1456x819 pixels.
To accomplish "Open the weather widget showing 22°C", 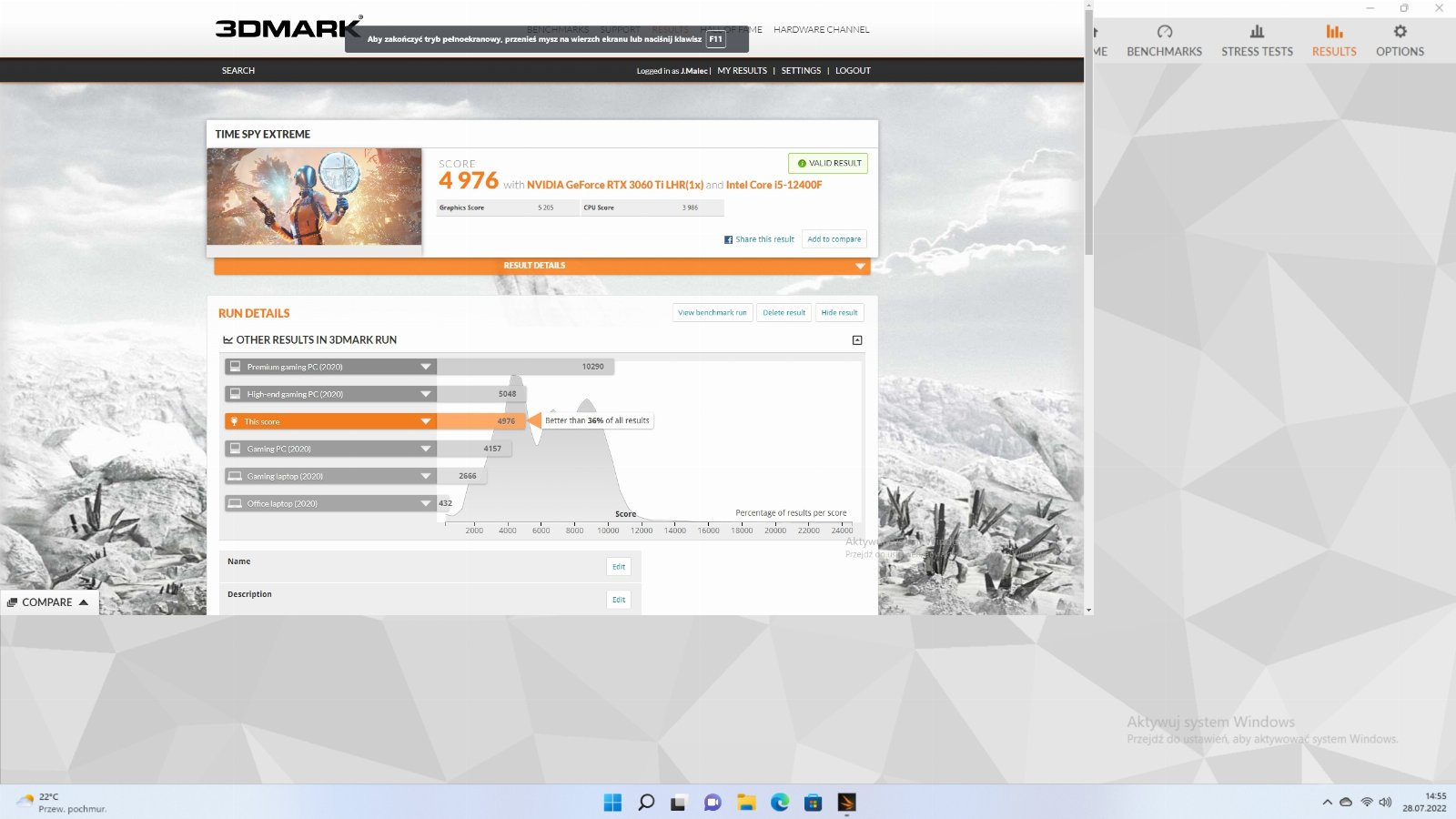I will (x=62, y=803).
